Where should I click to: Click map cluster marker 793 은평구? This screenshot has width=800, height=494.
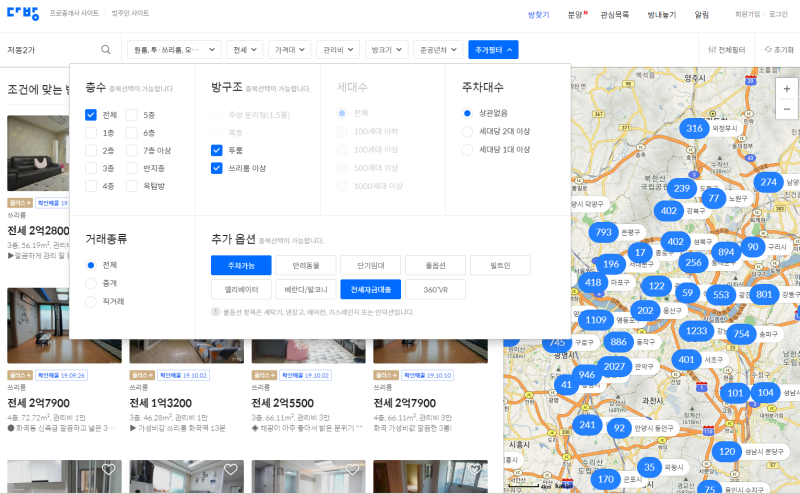click(x=603, y=232)
